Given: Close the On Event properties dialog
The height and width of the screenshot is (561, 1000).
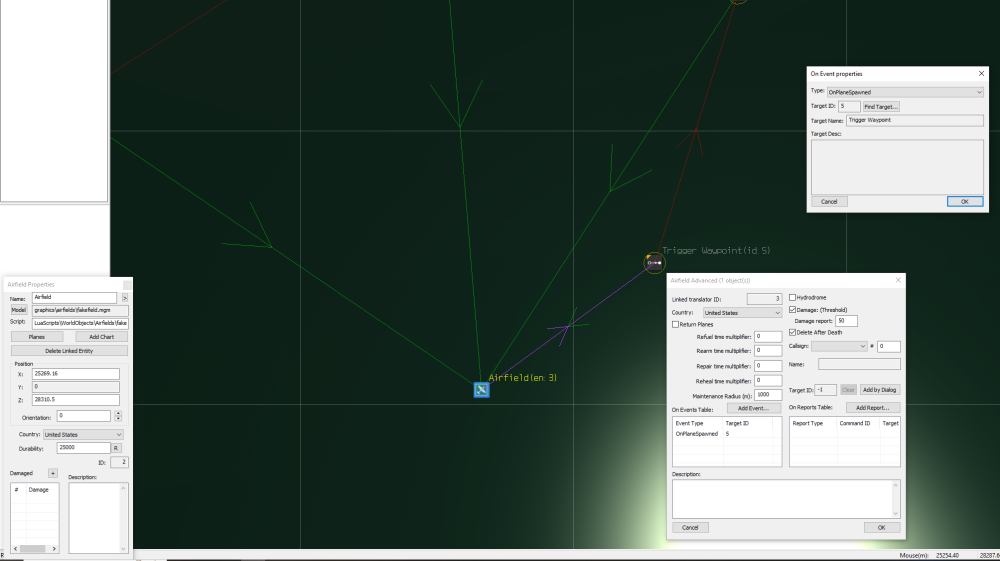Looking at the screenshot, I should click(980, 74).
